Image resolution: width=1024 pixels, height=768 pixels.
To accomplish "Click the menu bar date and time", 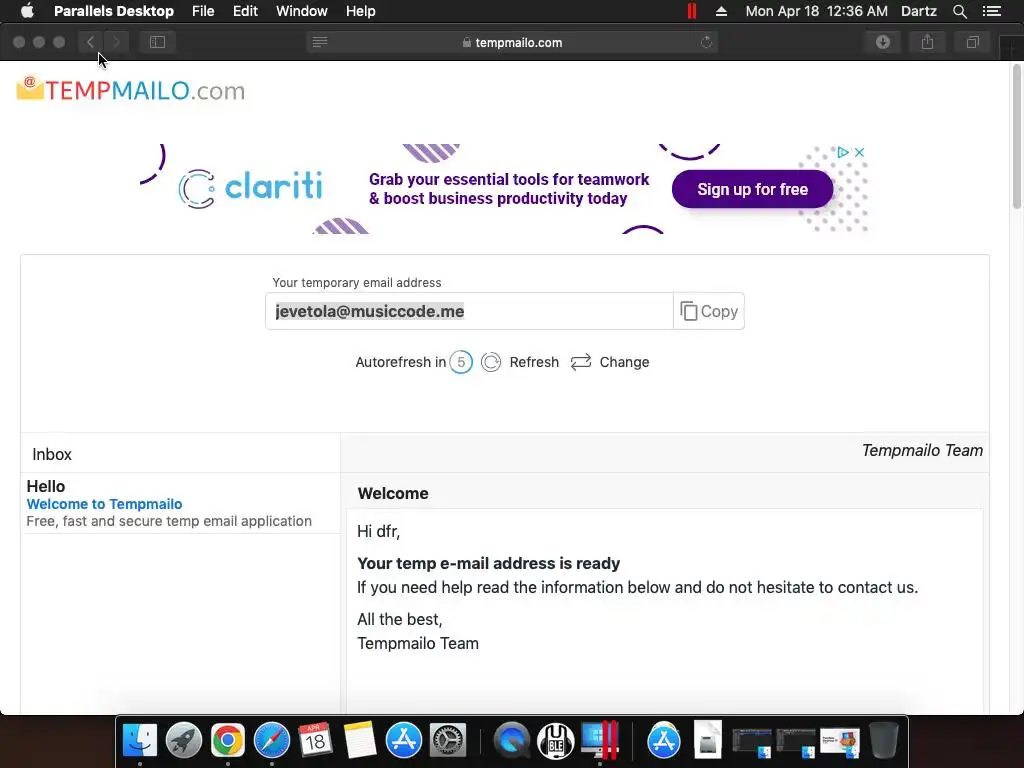I will (816, 11).
